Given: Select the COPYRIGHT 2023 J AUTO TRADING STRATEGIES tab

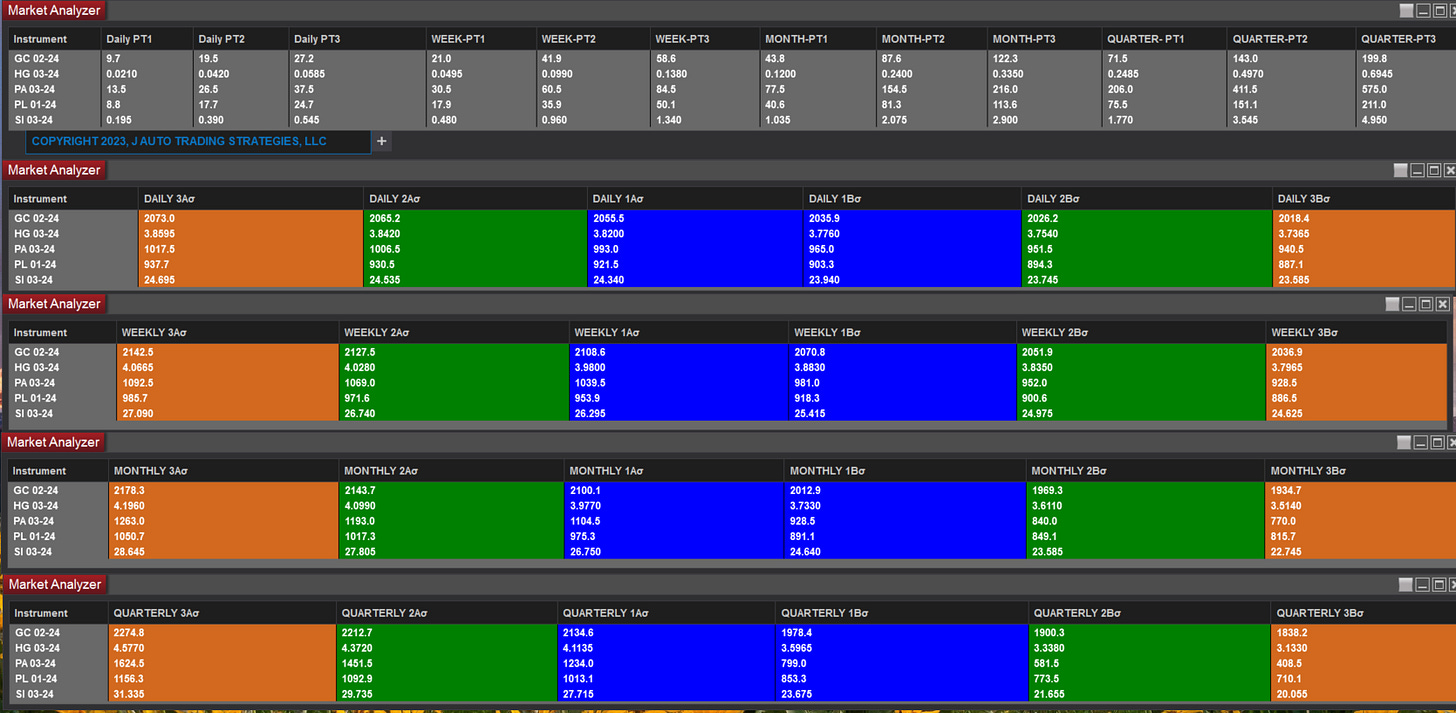Looking at the screenshot, I should [x=199, y=141].
